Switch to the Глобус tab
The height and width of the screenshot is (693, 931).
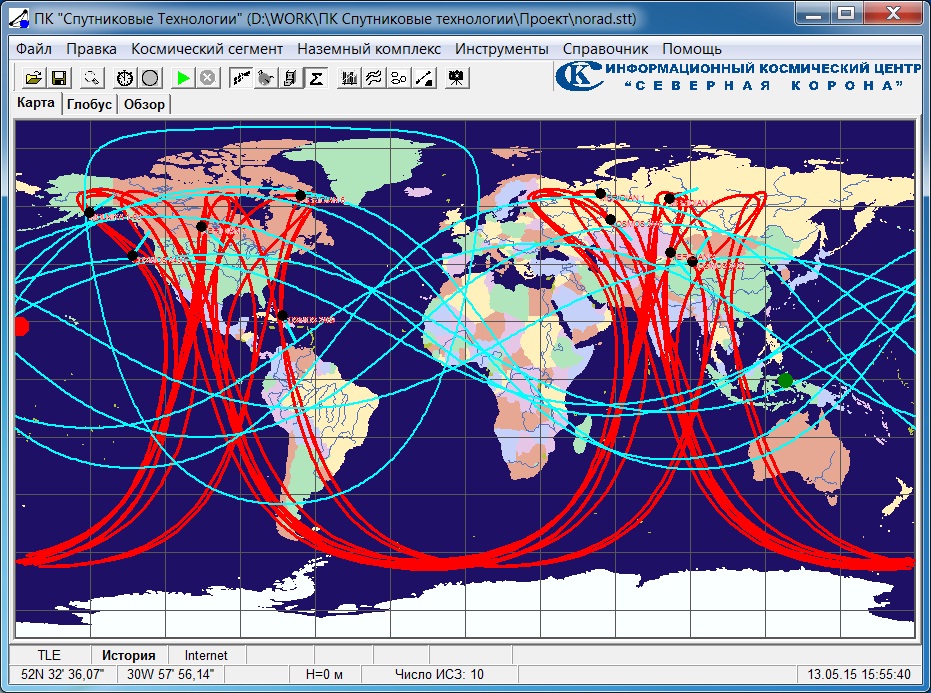tap(90, 105)
